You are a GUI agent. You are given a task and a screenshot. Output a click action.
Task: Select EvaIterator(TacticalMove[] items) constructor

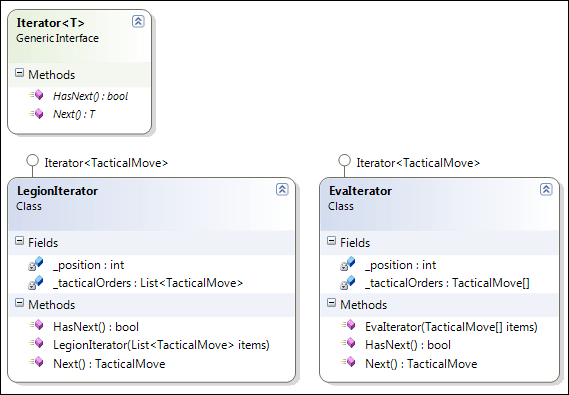click(451, 327)
